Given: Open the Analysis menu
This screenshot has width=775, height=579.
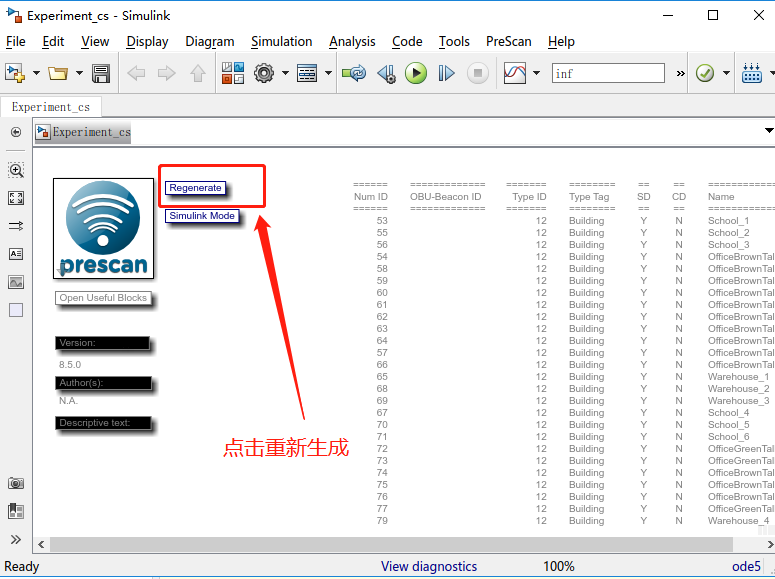Looking at the screenshot, I should pos(352,42).
